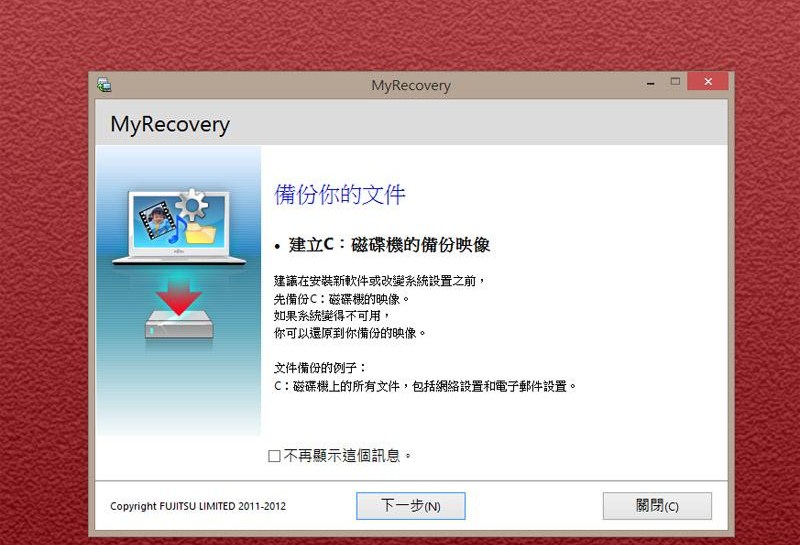Click the large MyRecovery header banner

(411, 122)
